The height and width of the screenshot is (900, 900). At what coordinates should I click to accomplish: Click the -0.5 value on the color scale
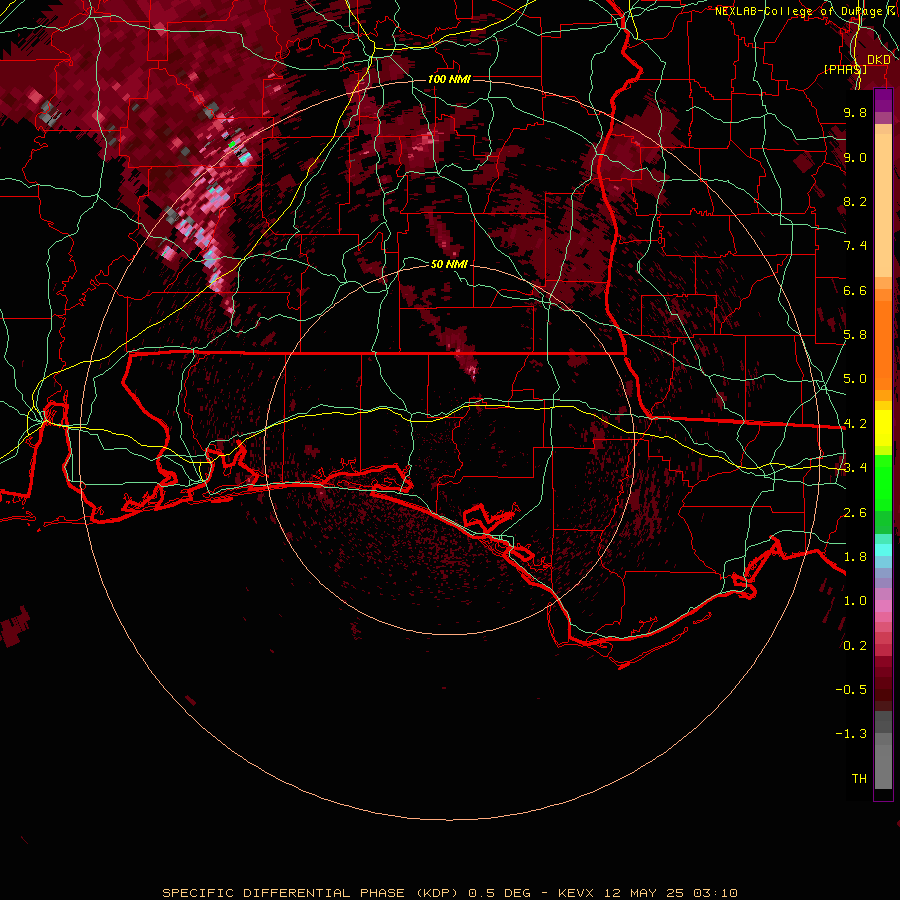pos(851,690)
